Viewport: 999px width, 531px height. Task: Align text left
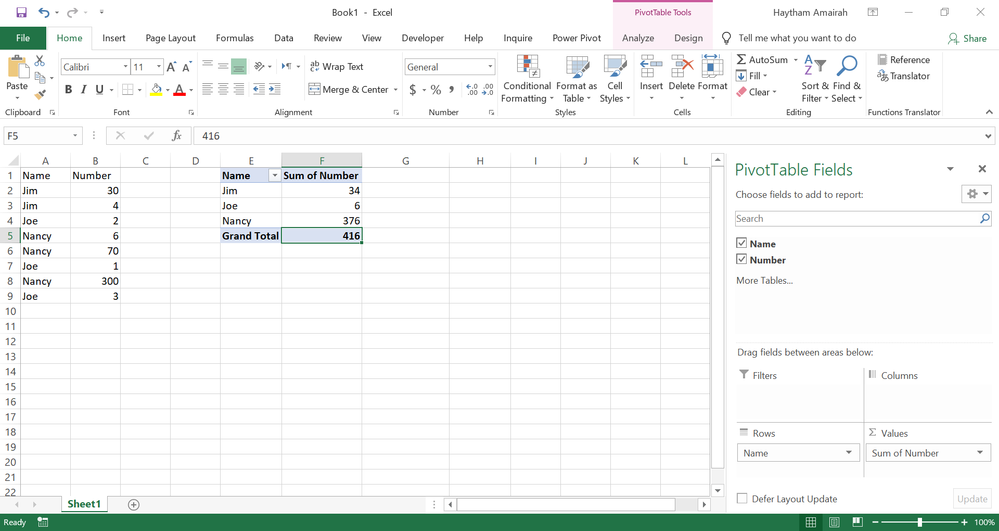(x=207, y=90)
